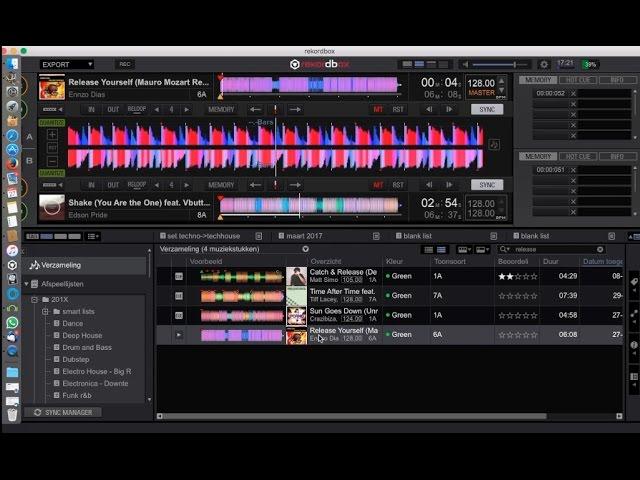Screen dimensions: 640x480
Task: Toggle SYNC on deck A
Action: click(x=487, y=109)
